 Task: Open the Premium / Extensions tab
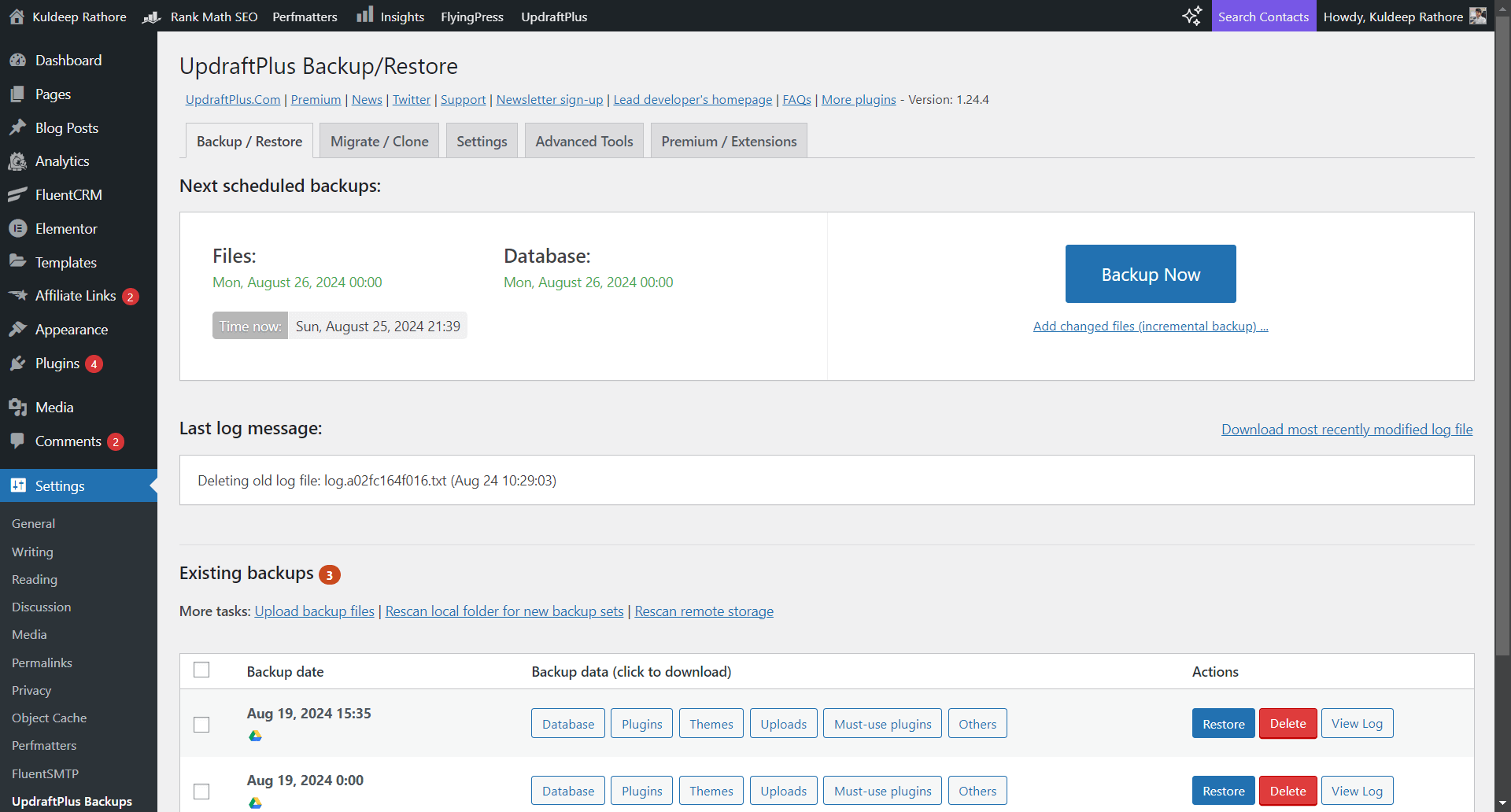729,141
